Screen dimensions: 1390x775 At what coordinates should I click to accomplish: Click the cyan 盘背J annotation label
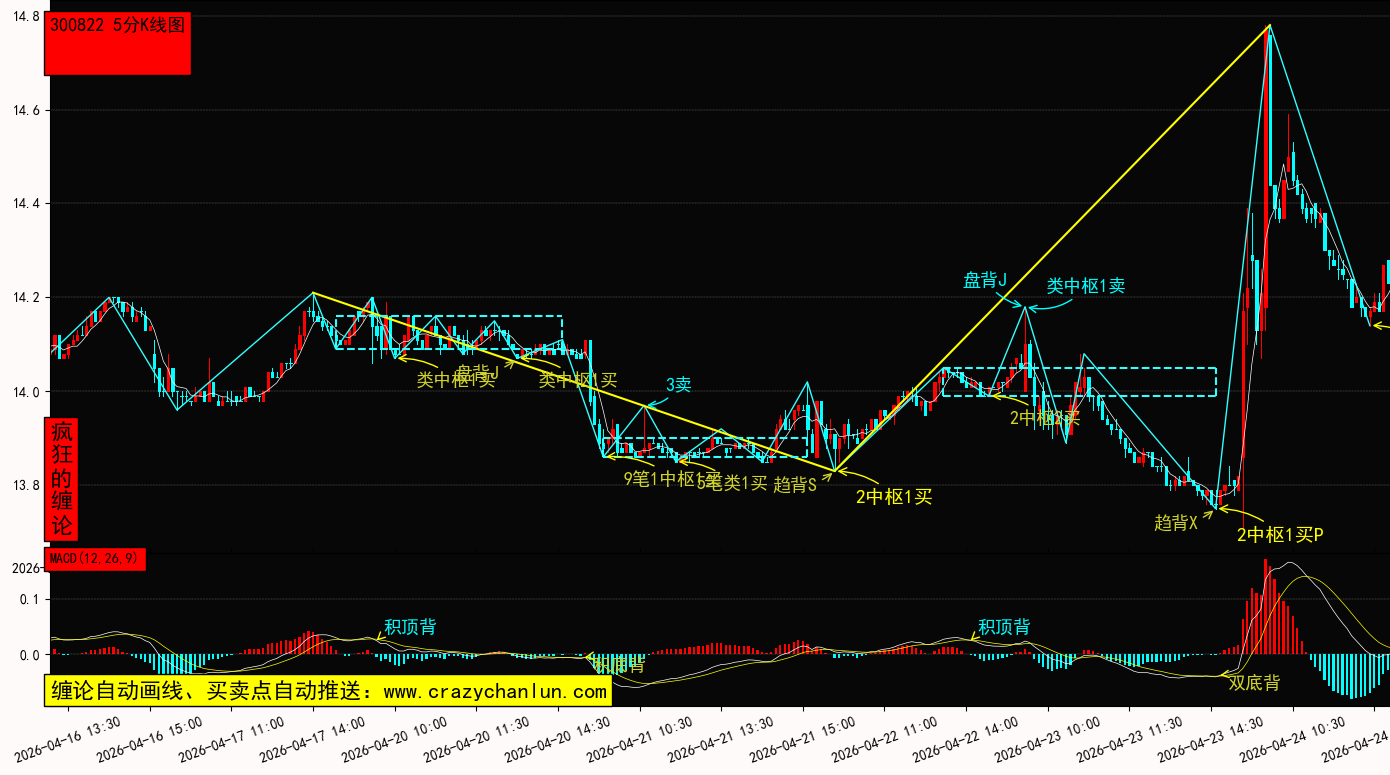point(984,280)
